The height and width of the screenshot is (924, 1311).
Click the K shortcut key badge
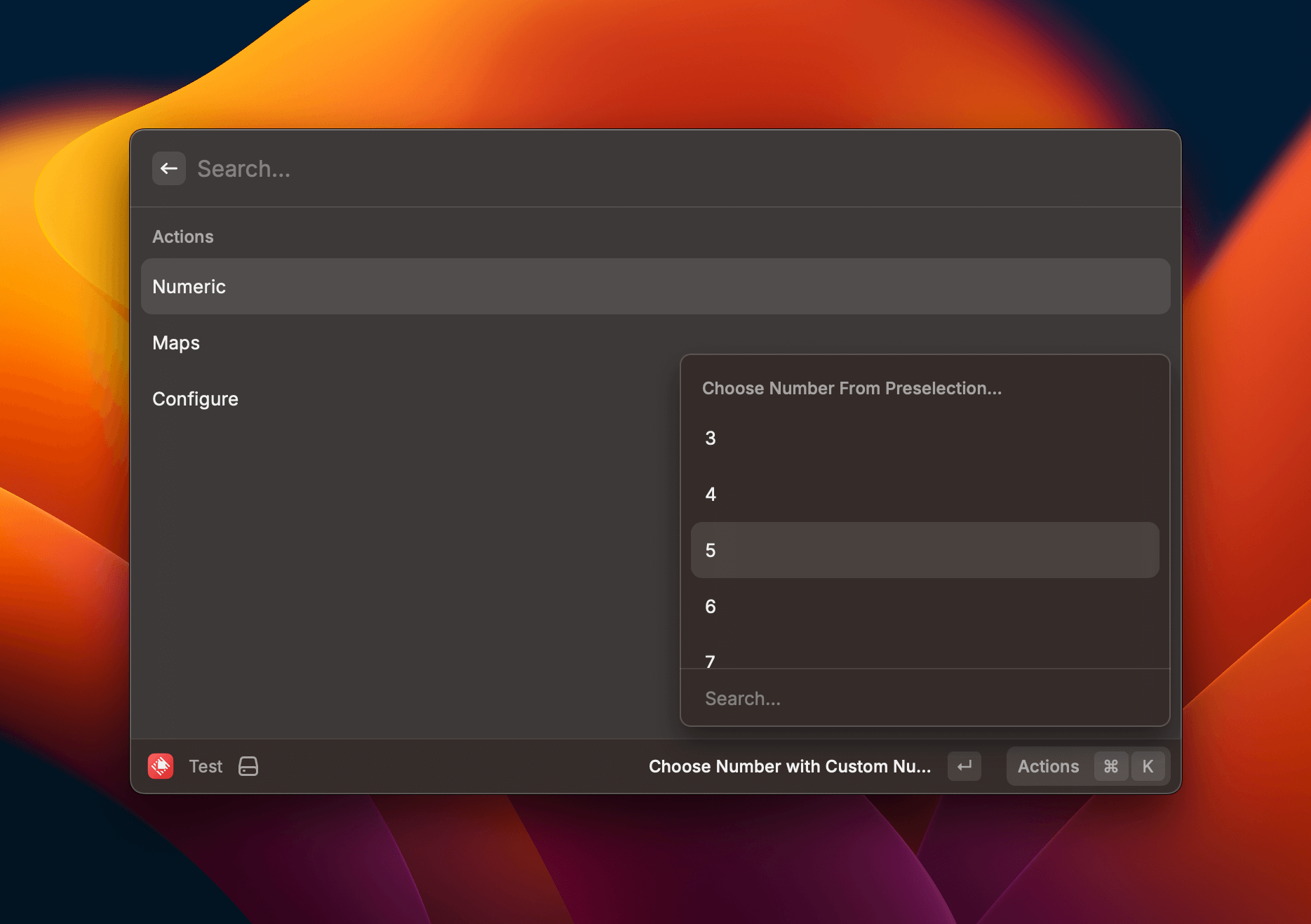click(x=1148, y=766)
